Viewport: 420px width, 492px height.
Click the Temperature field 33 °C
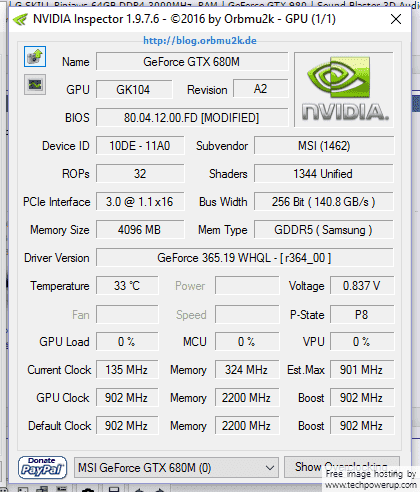coord(127,285)
